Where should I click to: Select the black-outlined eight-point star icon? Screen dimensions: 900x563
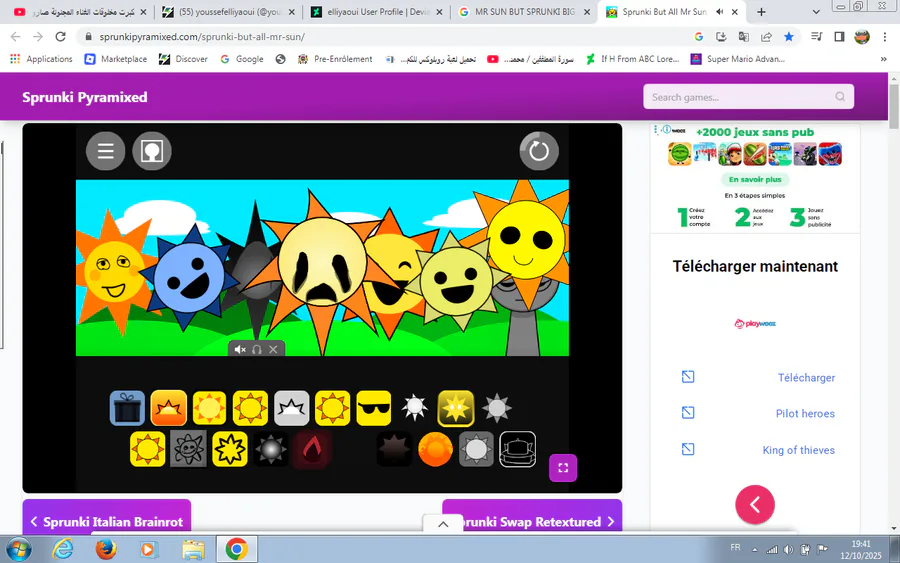[230, 449]
